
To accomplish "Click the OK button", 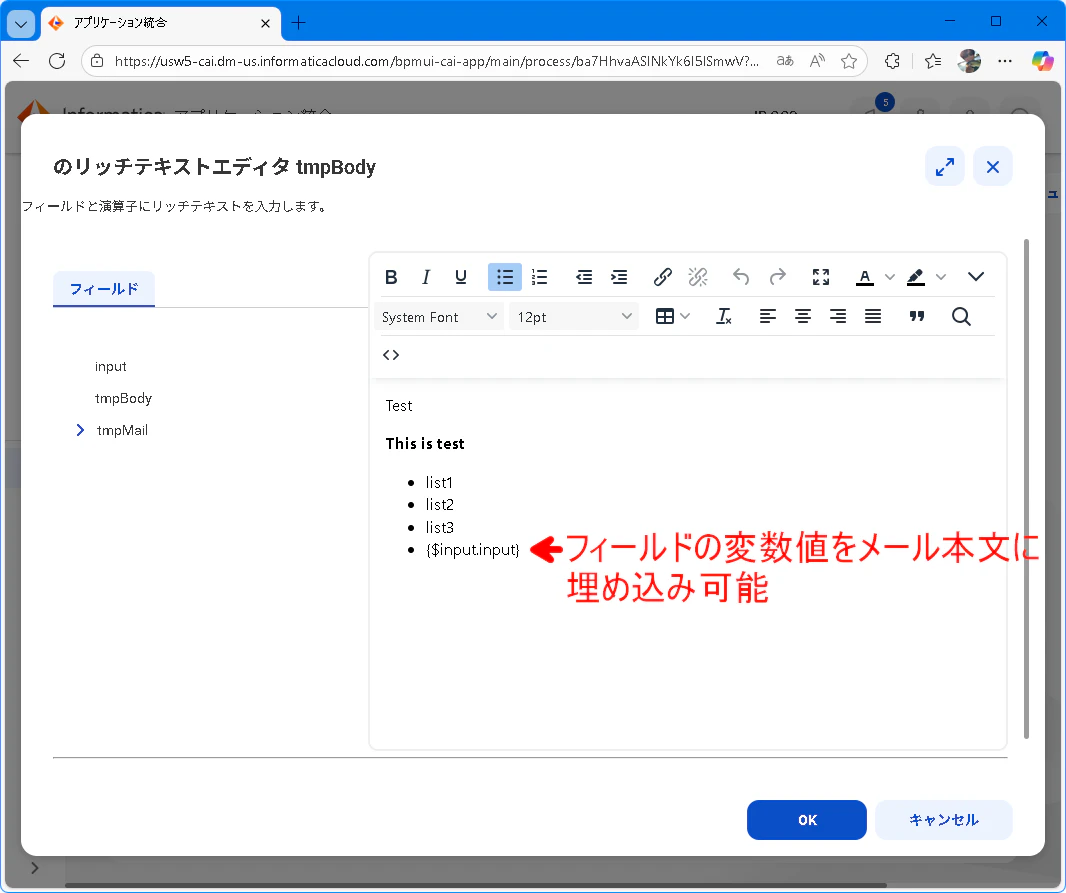I will (807, 820).
